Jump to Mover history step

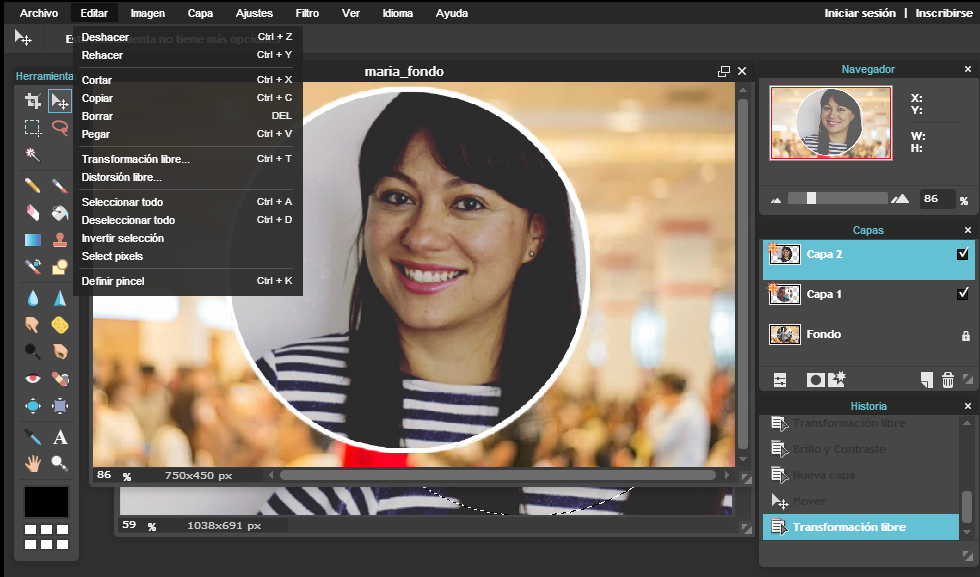[861, 501]
